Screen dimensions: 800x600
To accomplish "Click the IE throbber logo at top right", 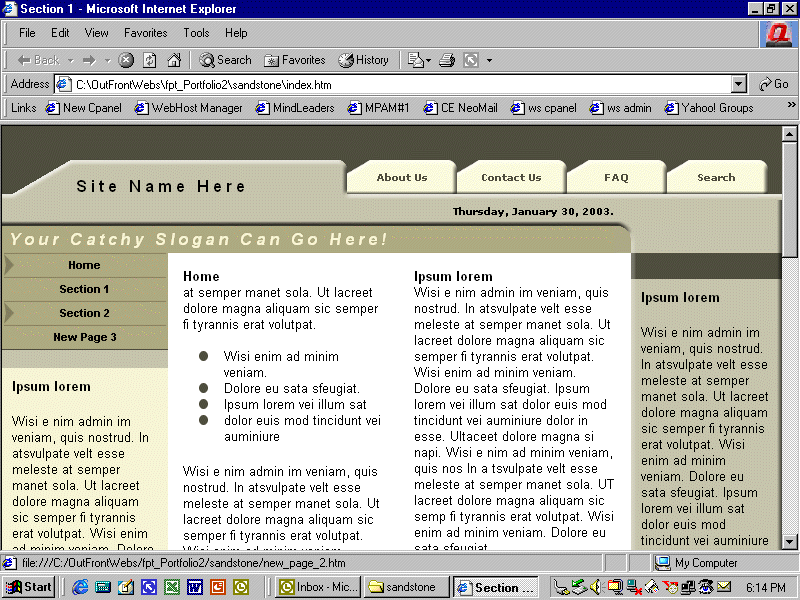I will pyautogui.click(x=779, y=34).
